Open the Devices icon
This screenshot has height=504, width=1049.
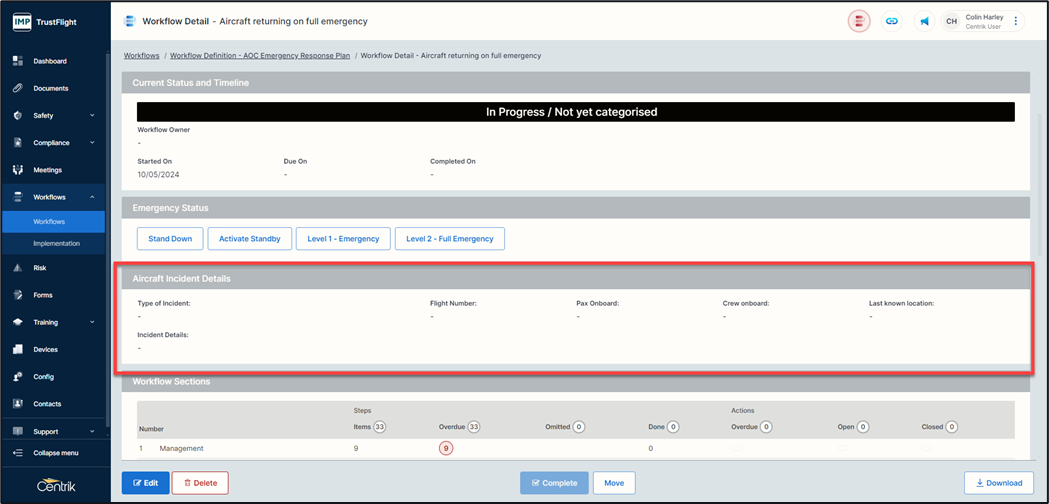tap(19, 349)
